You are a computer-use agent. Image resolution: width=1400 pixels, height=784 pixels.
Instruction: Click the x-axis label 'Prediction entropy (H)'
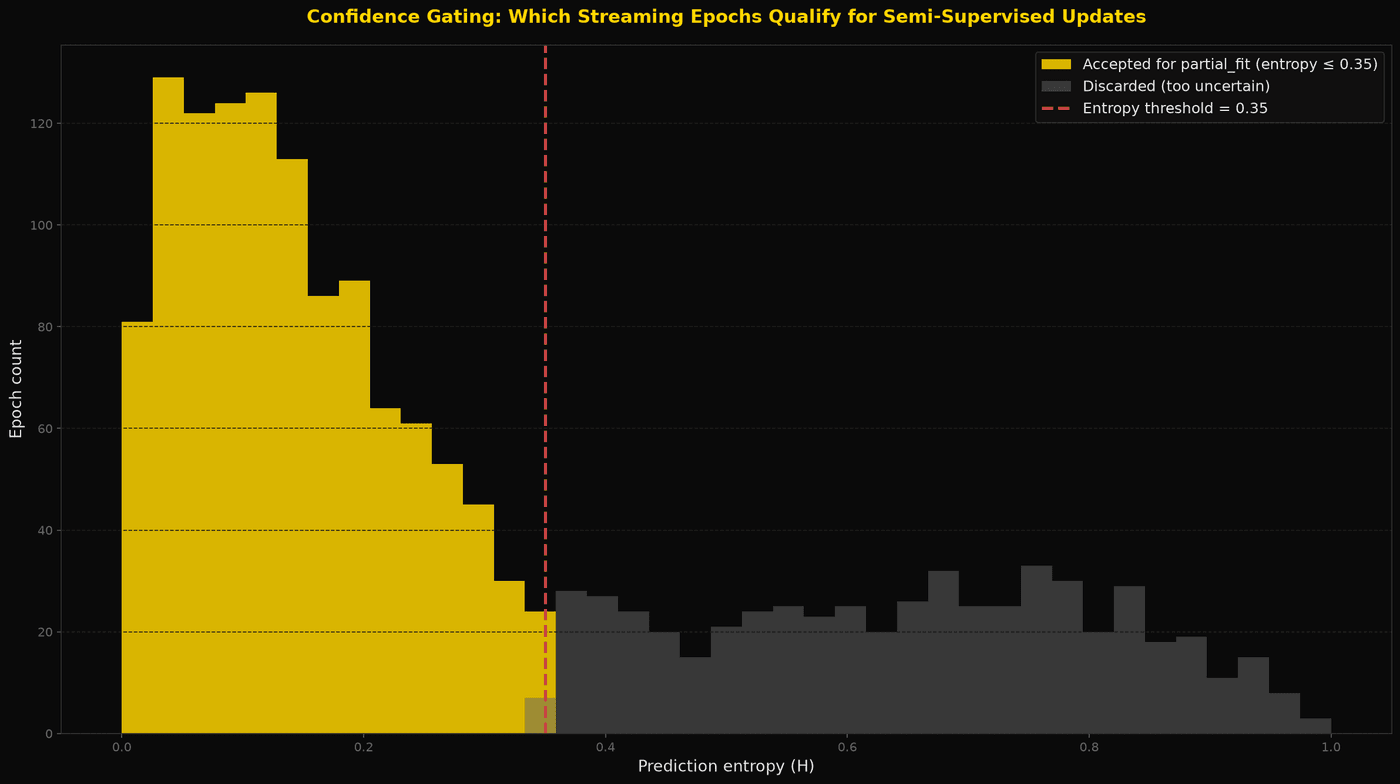[726, 766]
